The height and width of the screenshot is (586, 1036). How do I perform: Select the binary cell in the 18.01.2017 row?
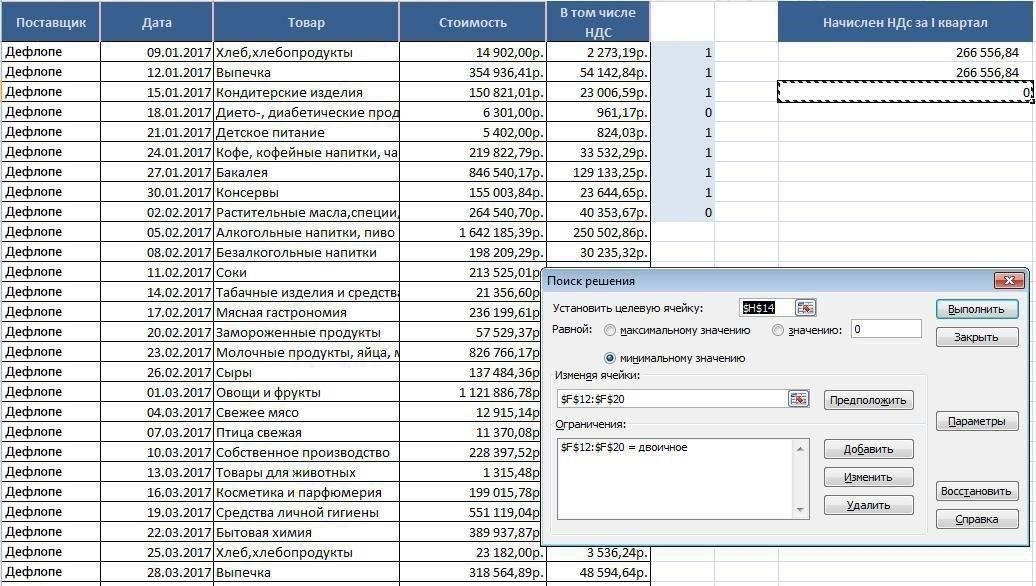683,112
